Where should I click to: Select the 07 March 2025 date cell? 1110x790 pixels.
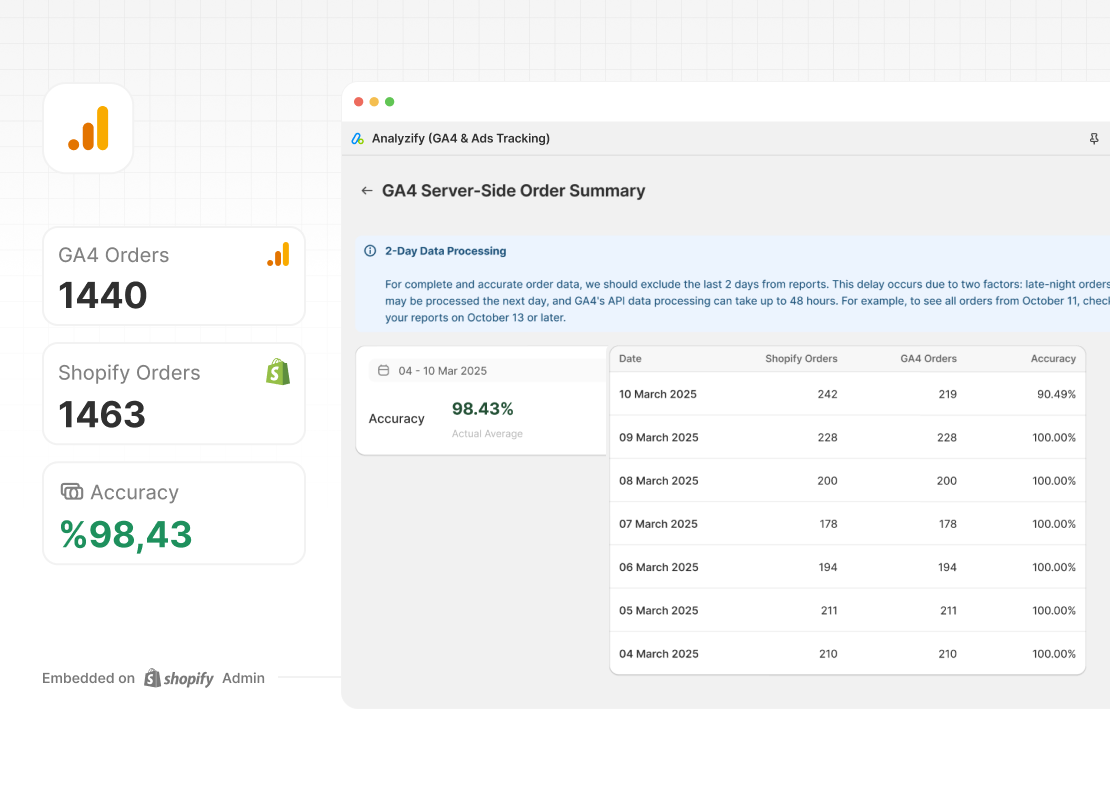coord(658,524)
